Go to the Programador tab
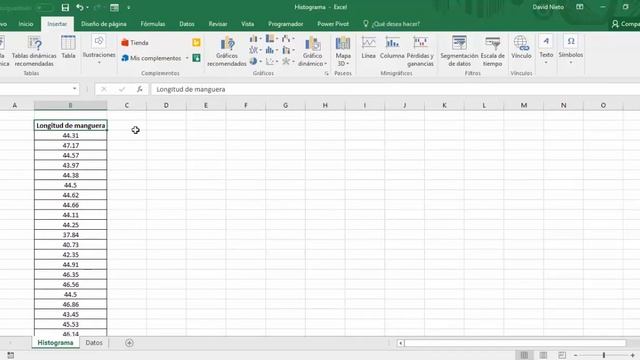640x360 pixels. [x=285, y=24]
